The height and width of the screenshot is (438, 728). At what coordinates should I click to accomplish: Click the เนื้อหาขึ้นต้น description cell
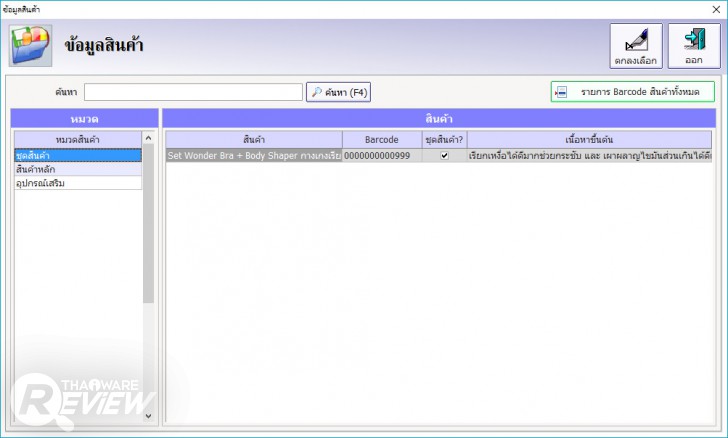pos(590,156)
